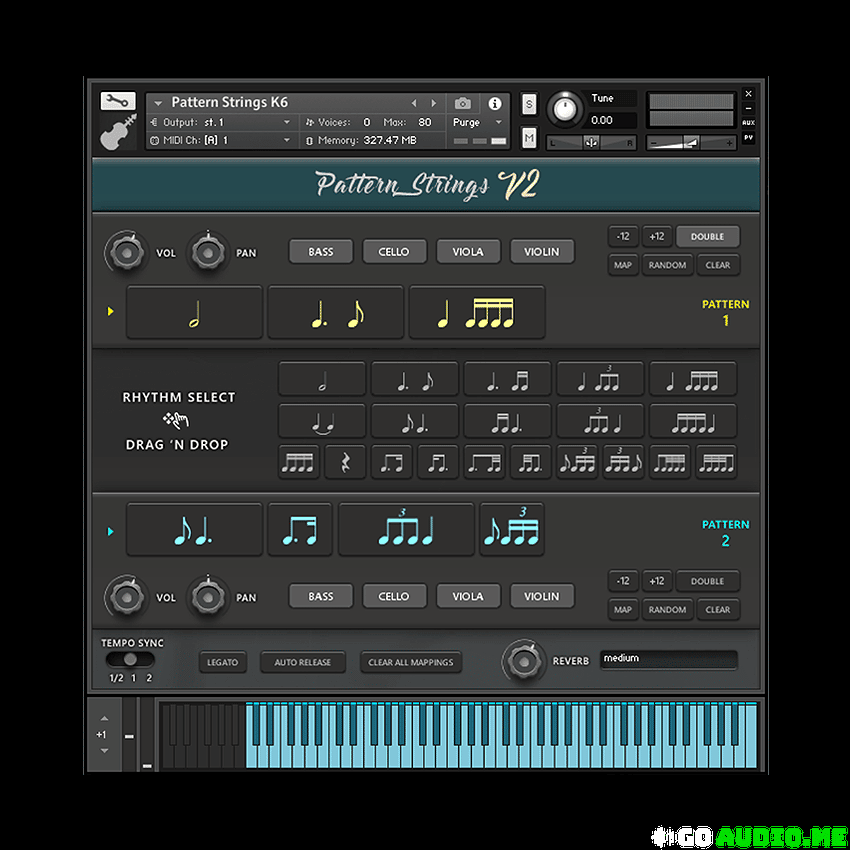Pick dotted eighth plus sixteenth in Rhythm Select grid
The width and height of the screenshot is (850, 850).
click(x=391, y=462)
